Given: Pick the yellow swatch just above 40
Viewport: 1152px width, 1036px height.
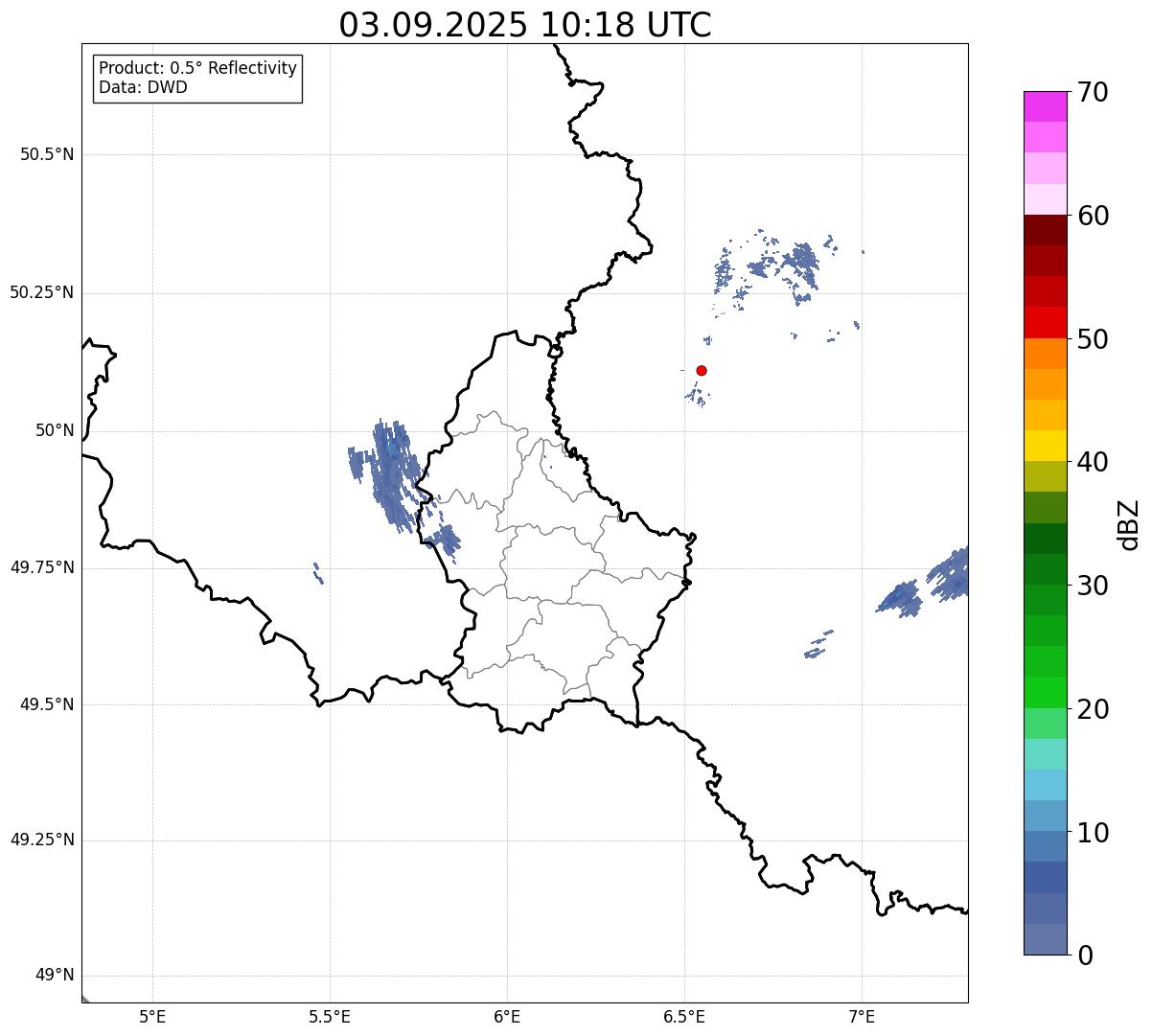Looking at the screenshot, I should pos(1045,446).
